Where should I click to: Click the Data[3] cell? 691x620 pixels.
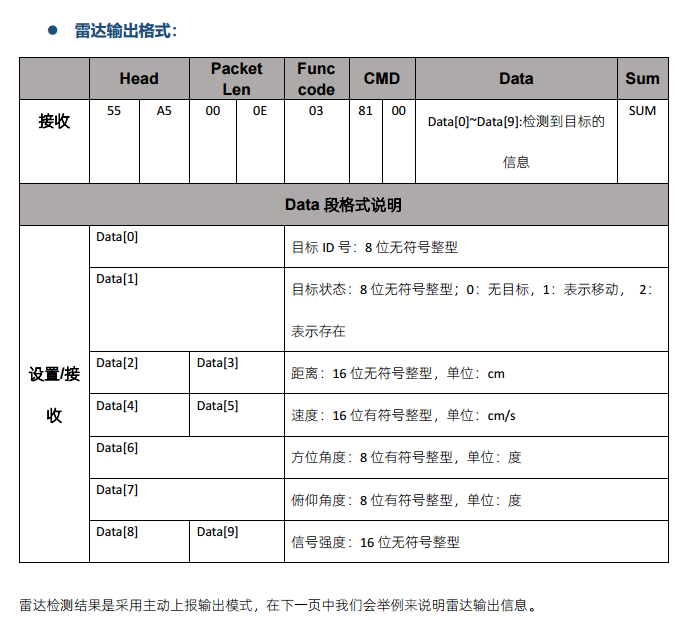pos(217,362)
